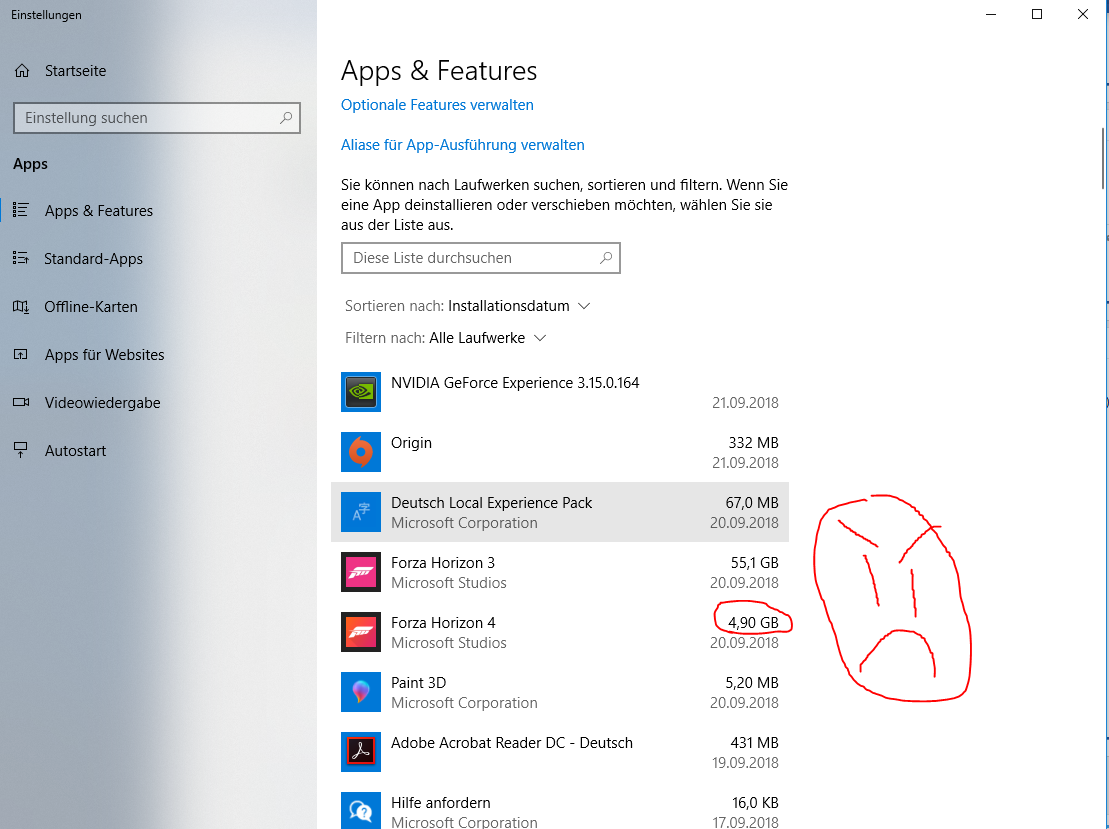Click the Videowiedergabe camera icon
Screen dimensions: 1109x829
click(x=21, y=402)
